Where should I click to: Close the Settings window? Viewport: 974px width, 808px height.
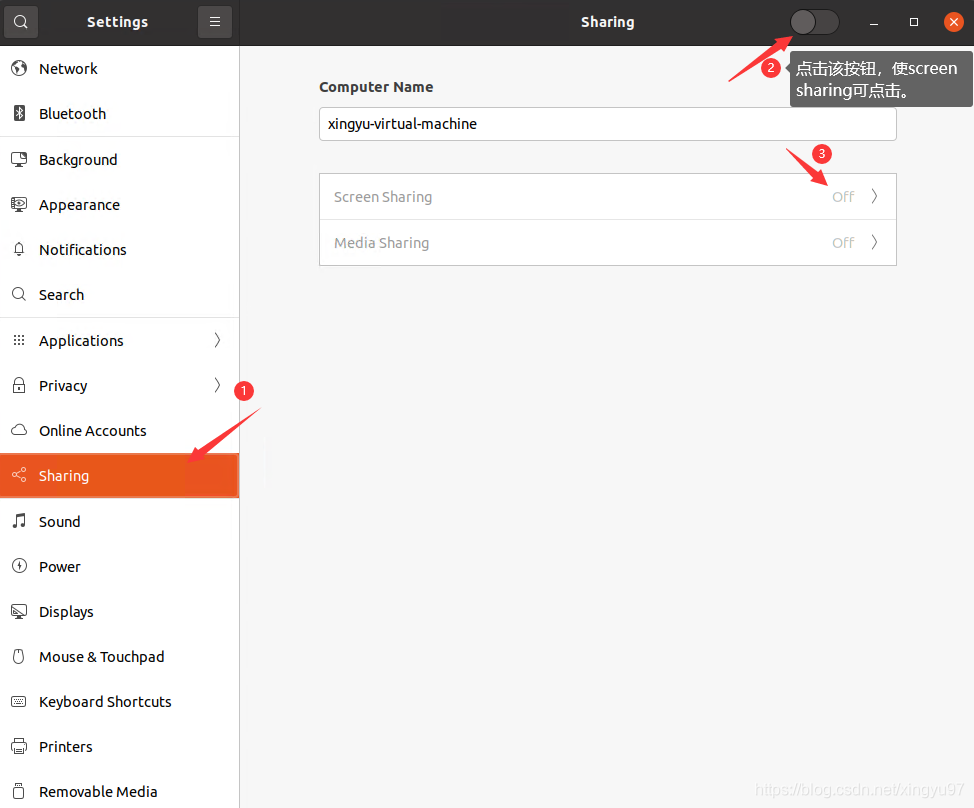[x=954, y=22]
